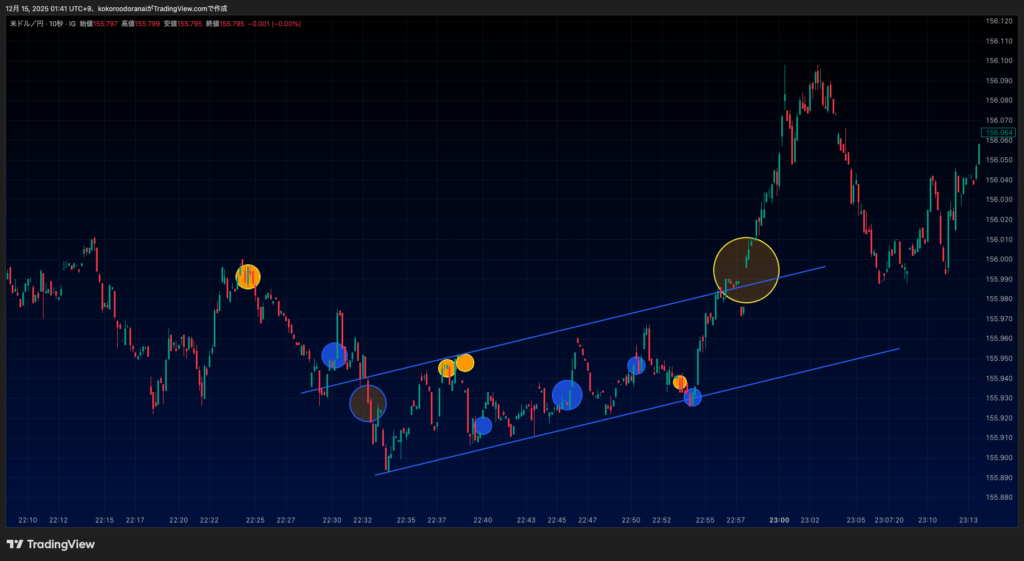Click the orange circle at the 22:25 peak
Viewport: 1024px width, 561px height.
pyautogui.click(x=247, y=277)
